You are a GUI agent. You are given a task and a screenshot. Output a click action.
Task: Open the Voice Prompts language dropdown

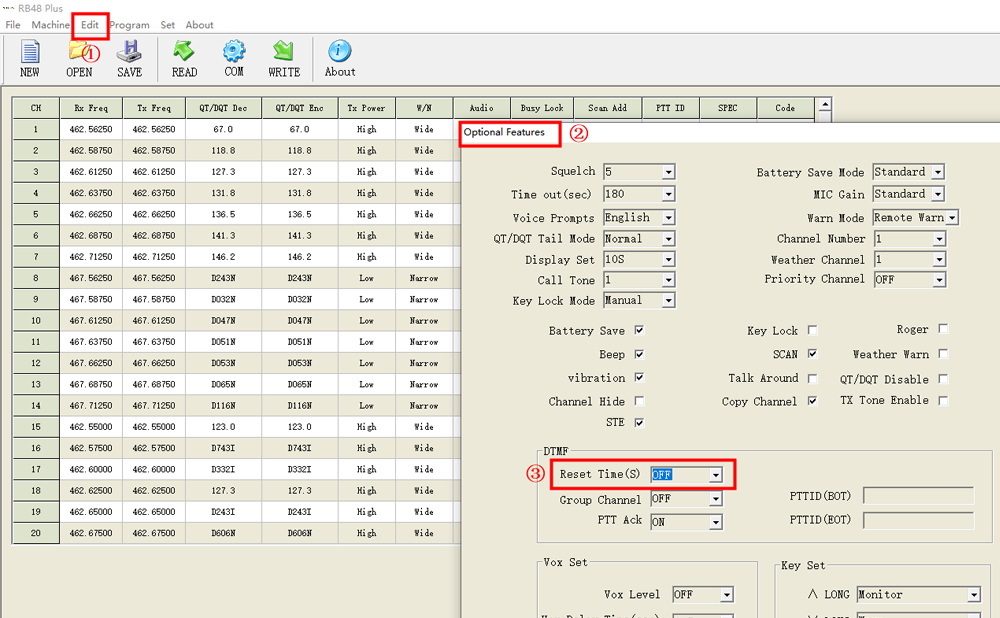(668, 218)
